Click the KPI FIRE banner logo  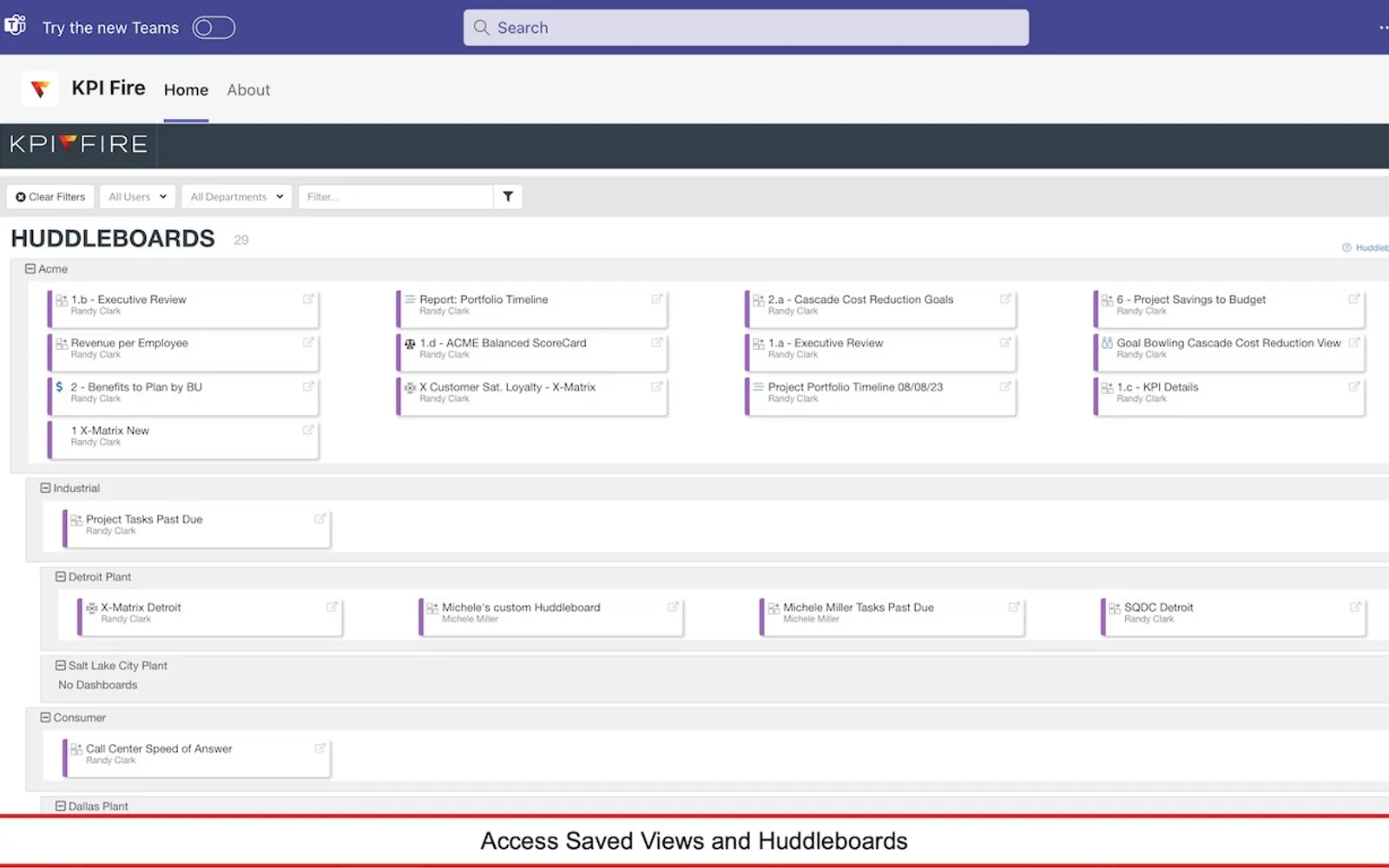point(79,144)
